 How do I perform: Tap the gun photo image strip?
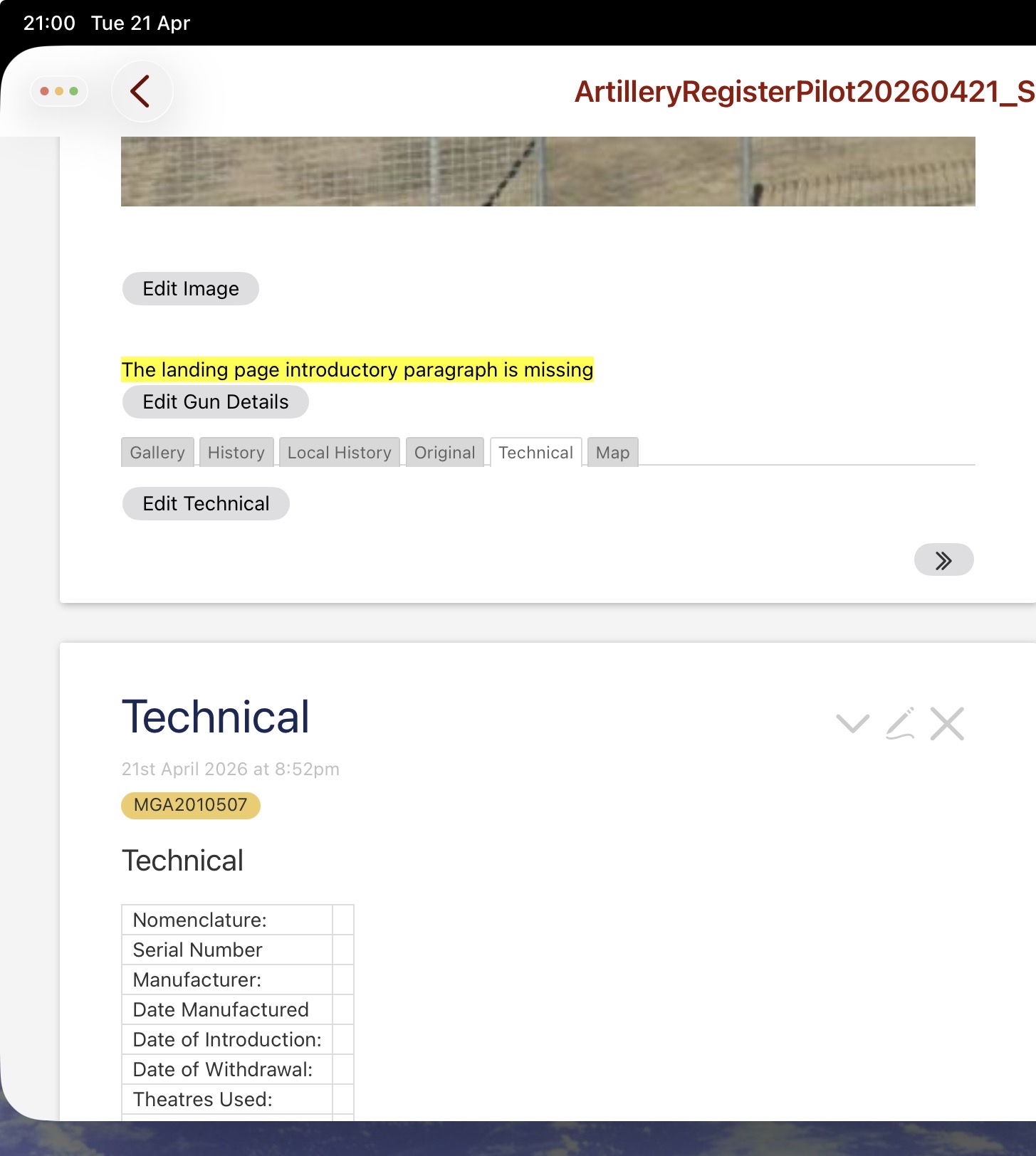coord(548,172)
